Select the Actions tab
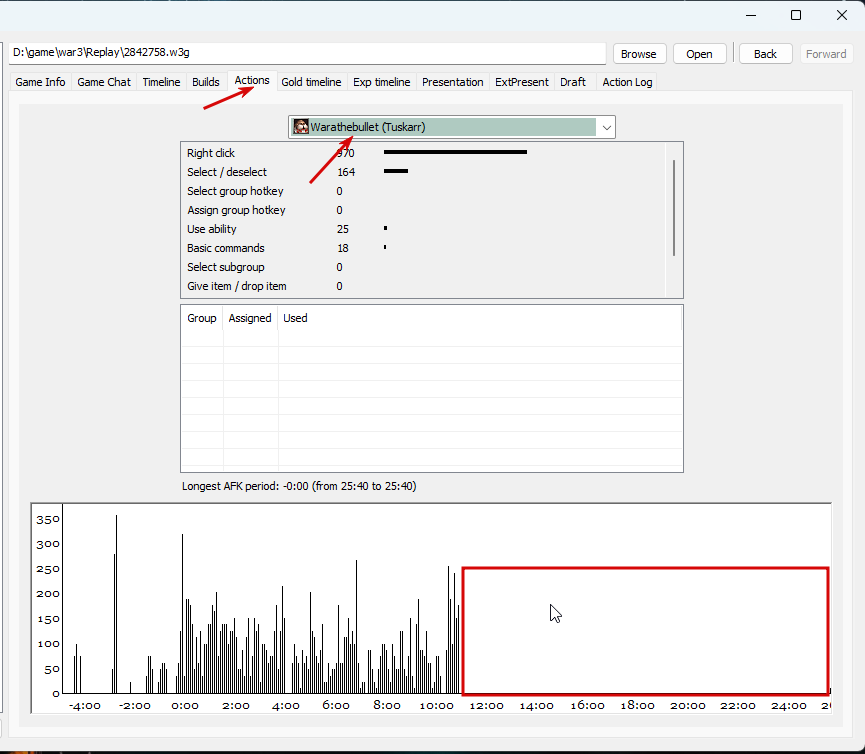The width and height of the screenshot is (865, 754). click(x=252, y=81)
